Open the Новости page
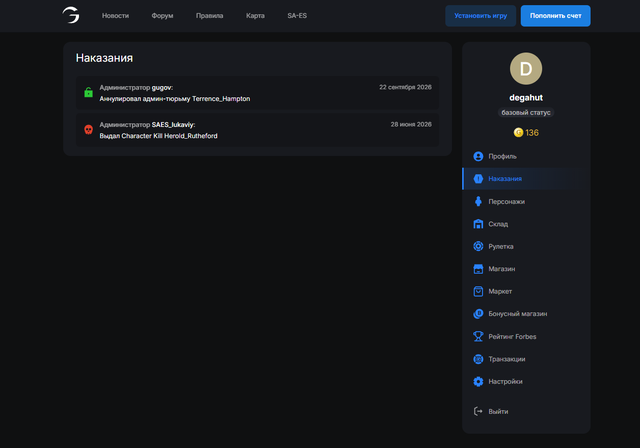 click(116, 16)
